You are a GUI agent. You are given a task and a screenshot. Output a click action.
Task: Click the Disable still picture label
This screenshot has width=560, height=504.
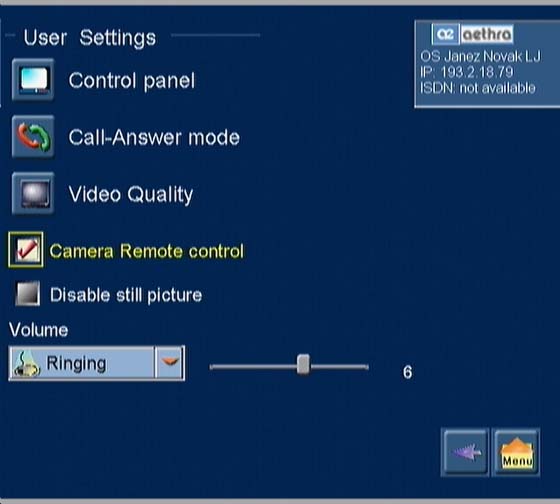click(126, 295)
